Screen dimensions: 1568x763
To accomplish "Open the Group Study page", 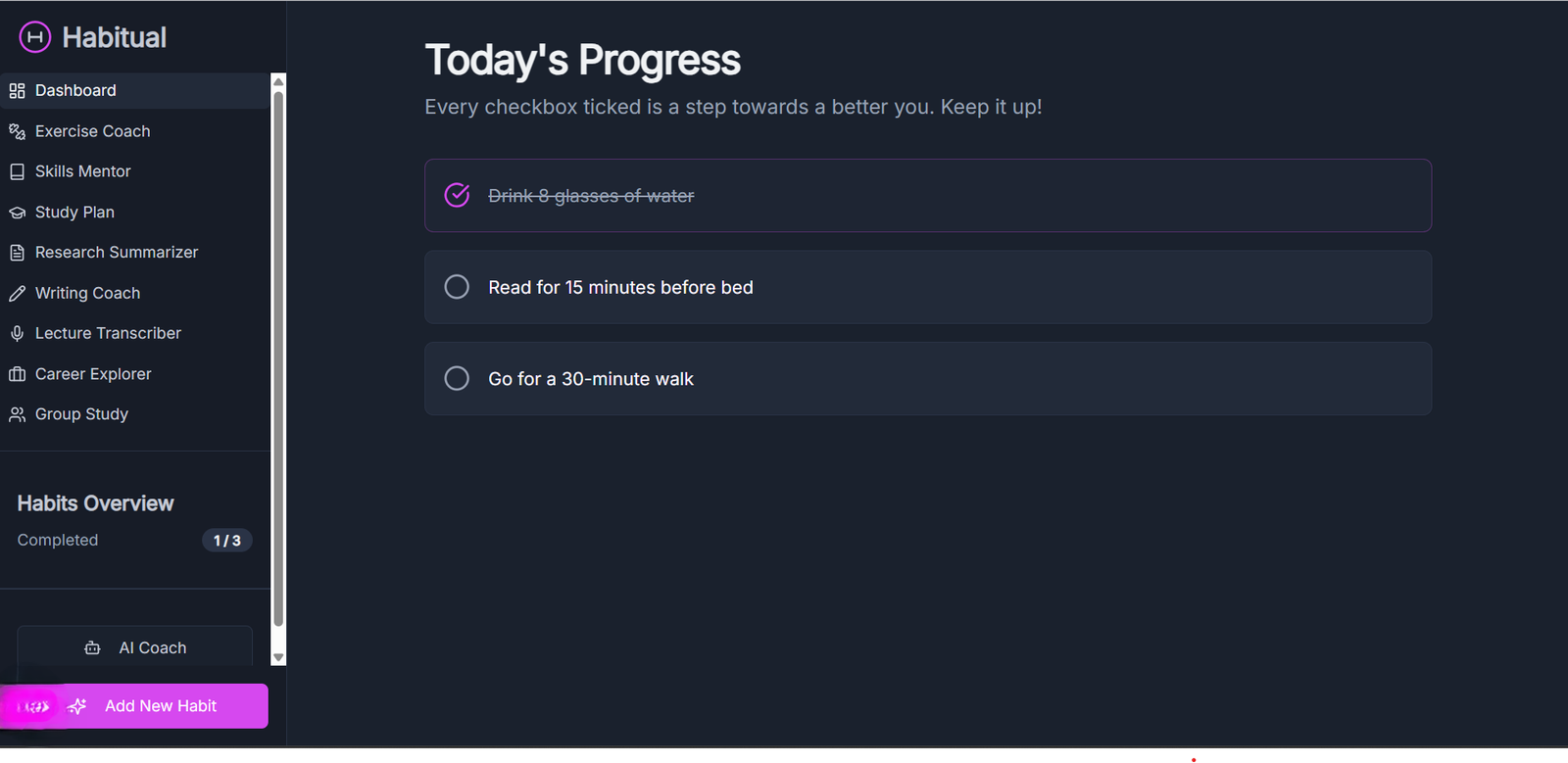I will 81,414.
